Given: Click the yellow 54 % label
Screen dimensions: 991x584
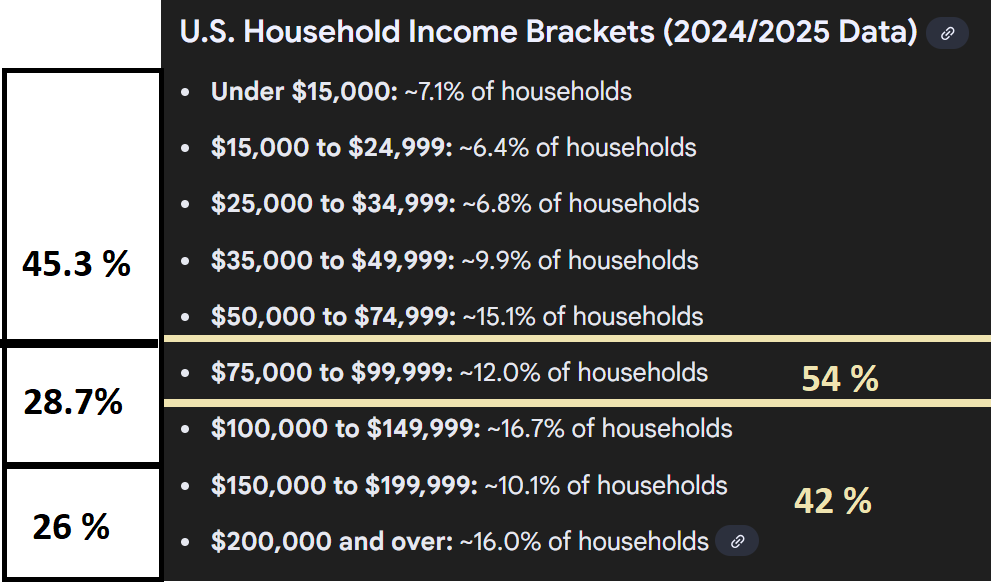Looking at the screenshot, I should tap(840, 379).
